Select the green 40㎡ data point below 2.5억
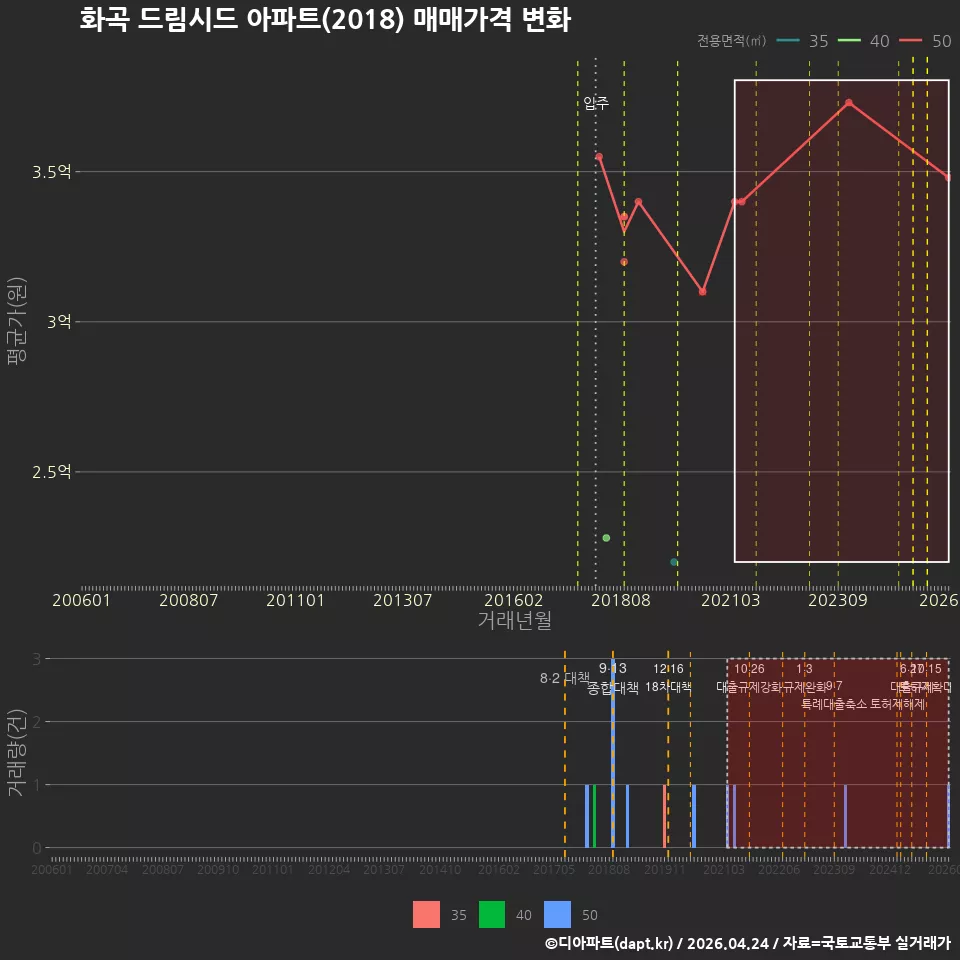Viewport: 960px width, 960px height. click(x=606, y=538)
